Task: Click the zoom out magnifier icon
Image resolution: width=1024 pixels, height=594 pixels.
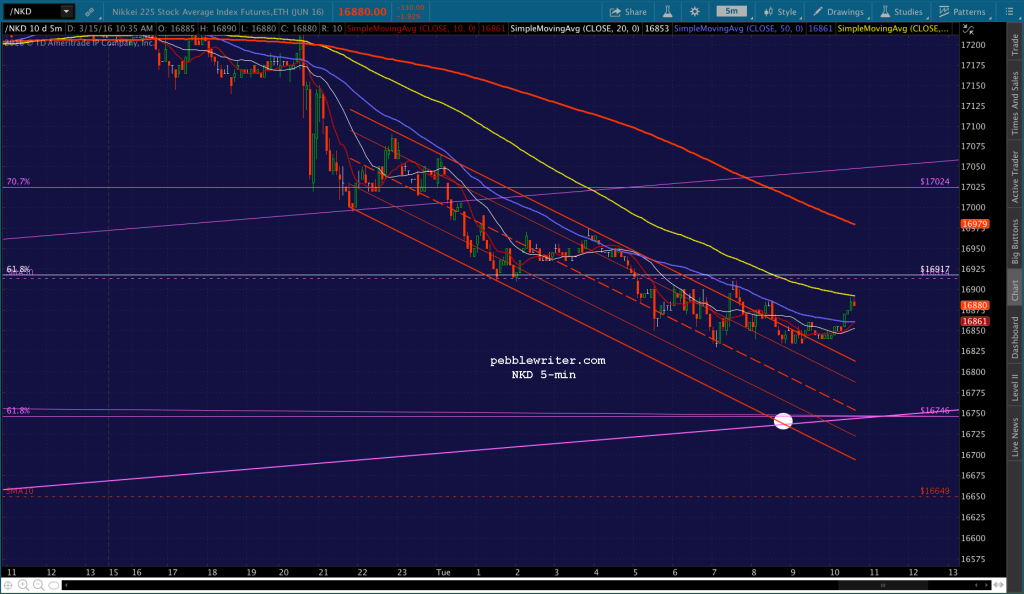Action: 39,586
